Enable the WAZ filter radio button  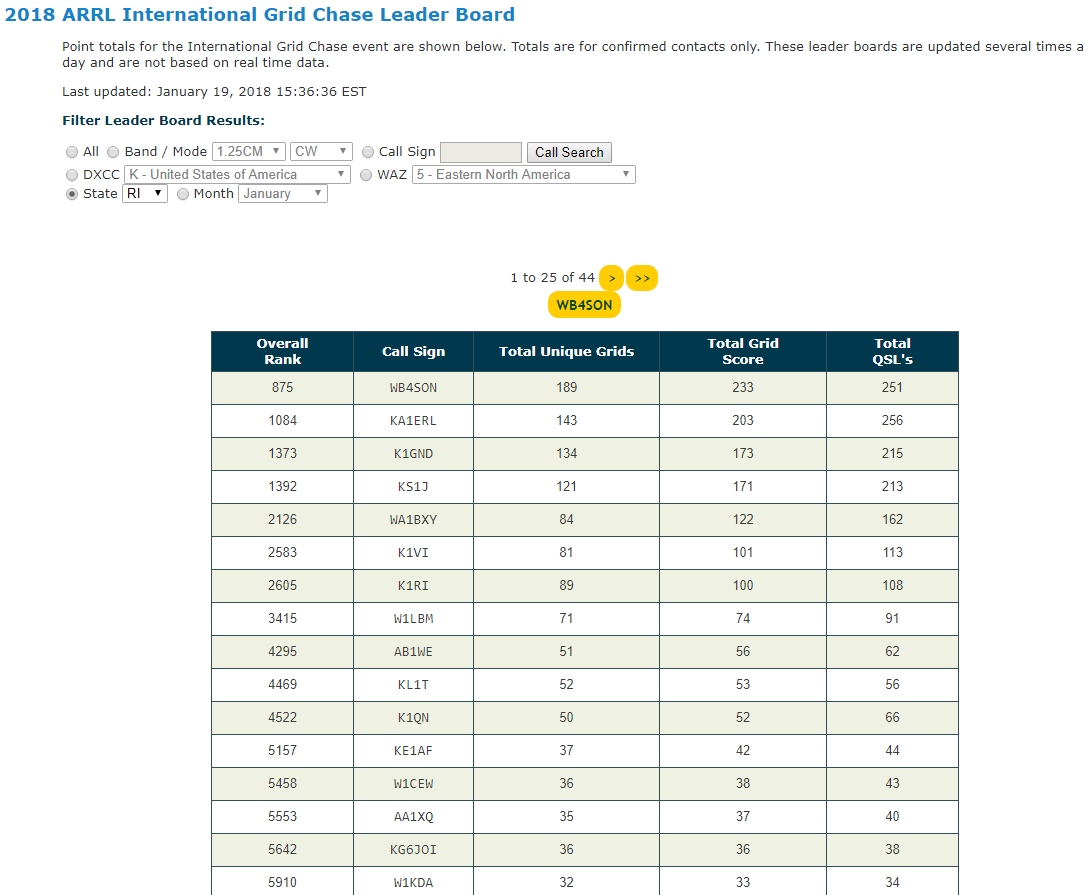point(366,175)
